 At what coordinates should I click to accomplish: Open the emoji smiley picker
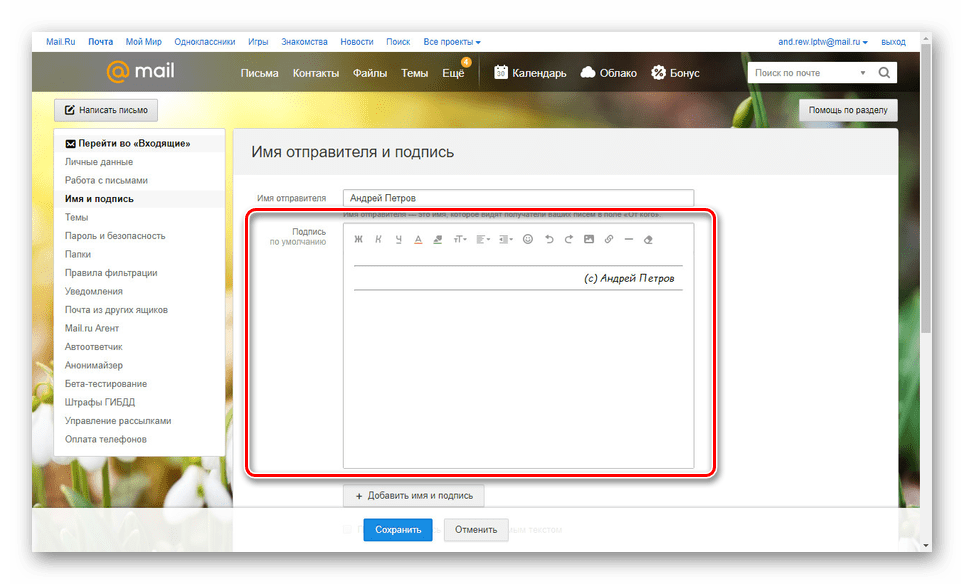[x=528, y=239]
